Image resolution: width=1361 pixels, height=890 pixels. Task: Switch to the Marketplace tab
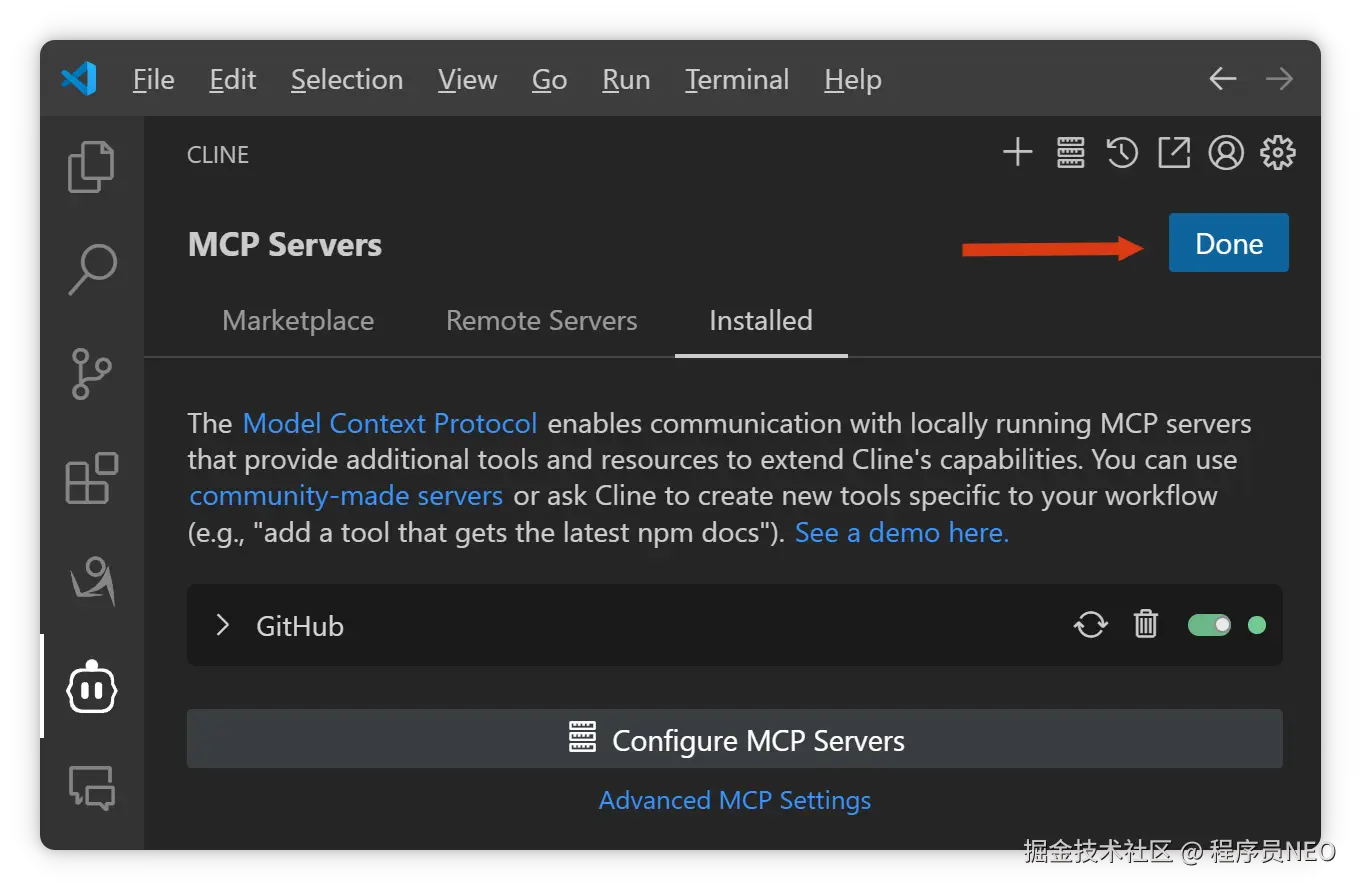click(x=298, y=321)
